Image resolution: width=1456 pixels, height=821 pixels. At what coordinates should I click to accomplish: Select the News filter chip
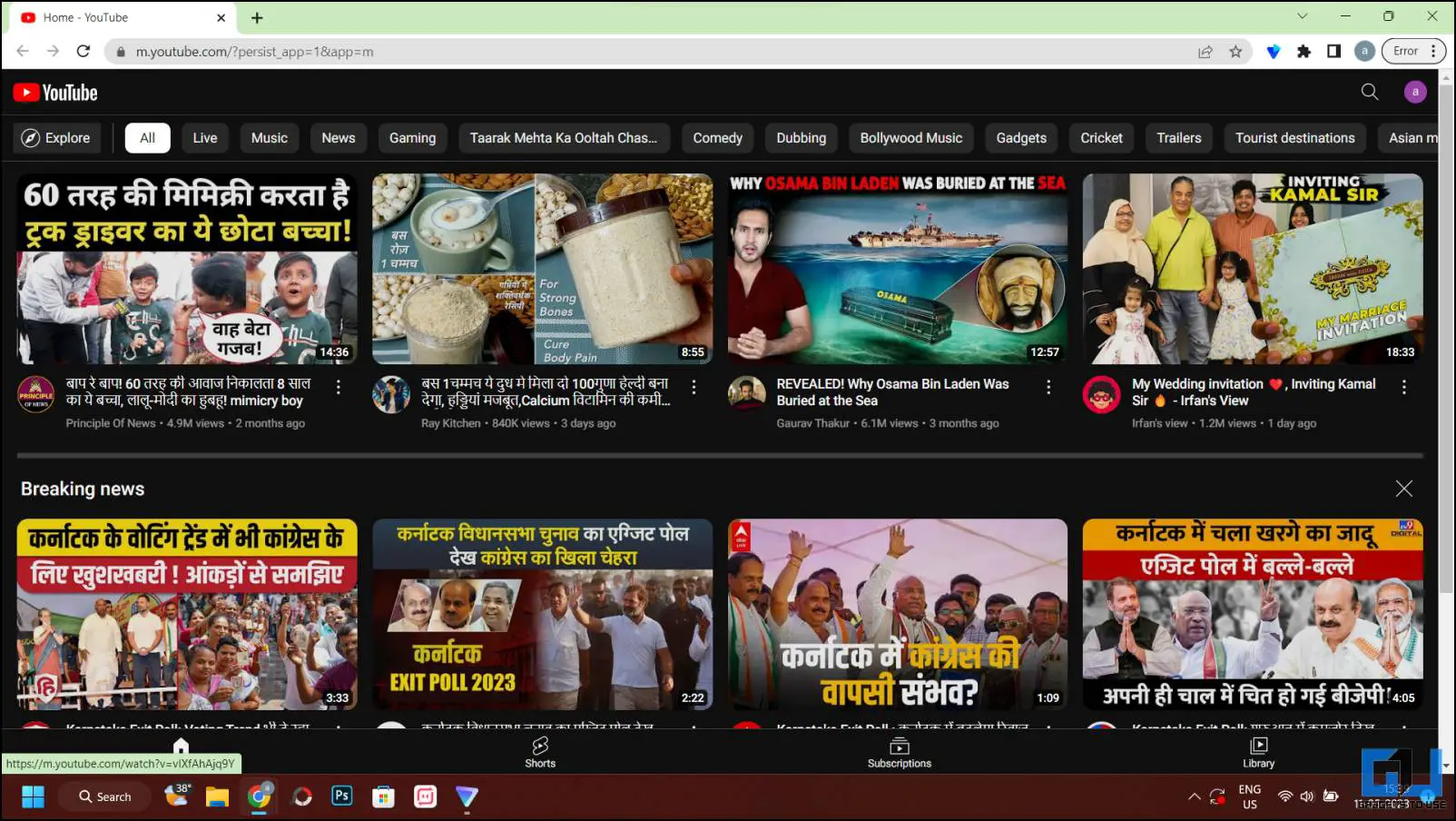point(339,138)
